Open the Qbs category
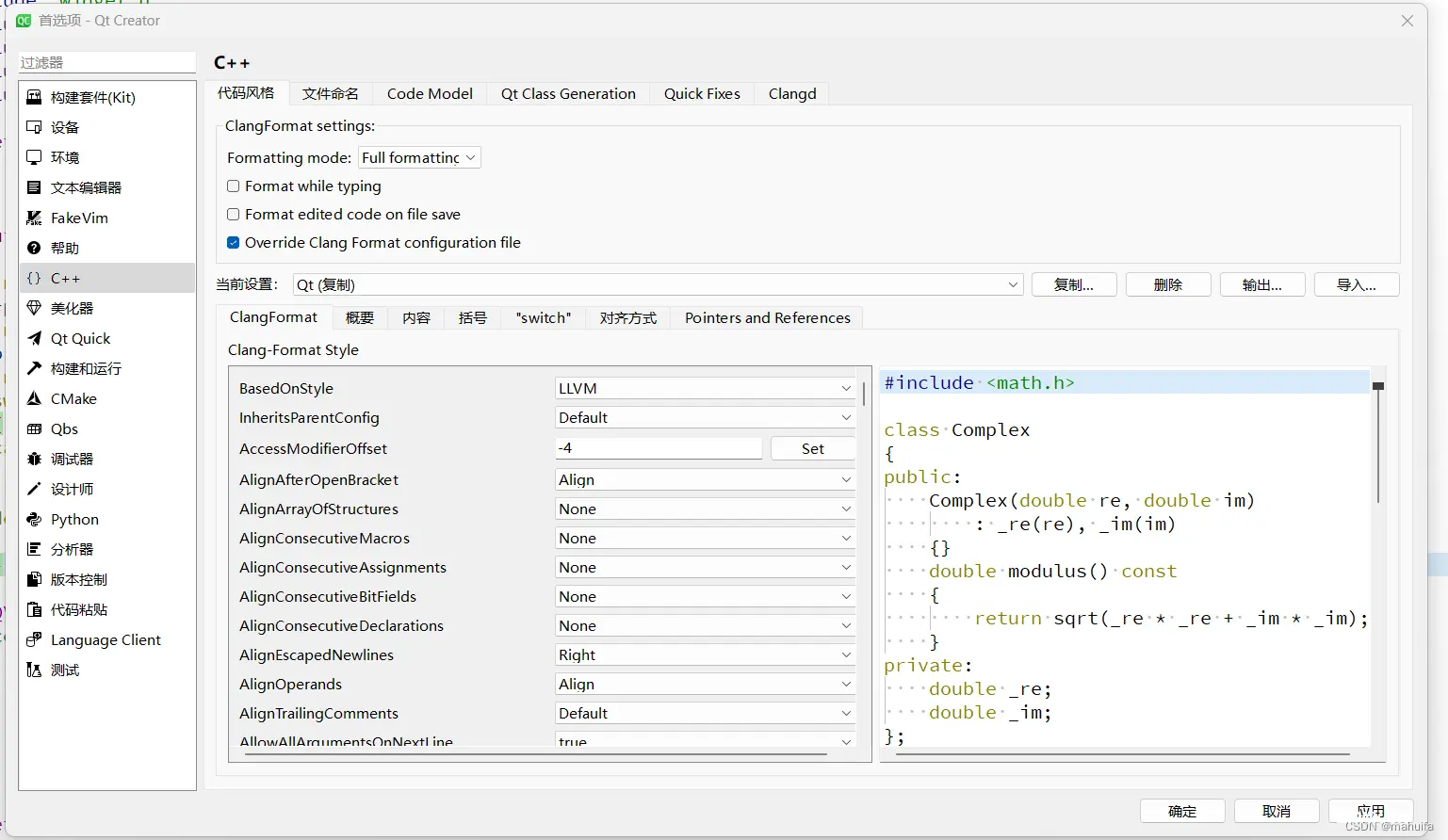1448x840 pixels. (x=106, y=428)
